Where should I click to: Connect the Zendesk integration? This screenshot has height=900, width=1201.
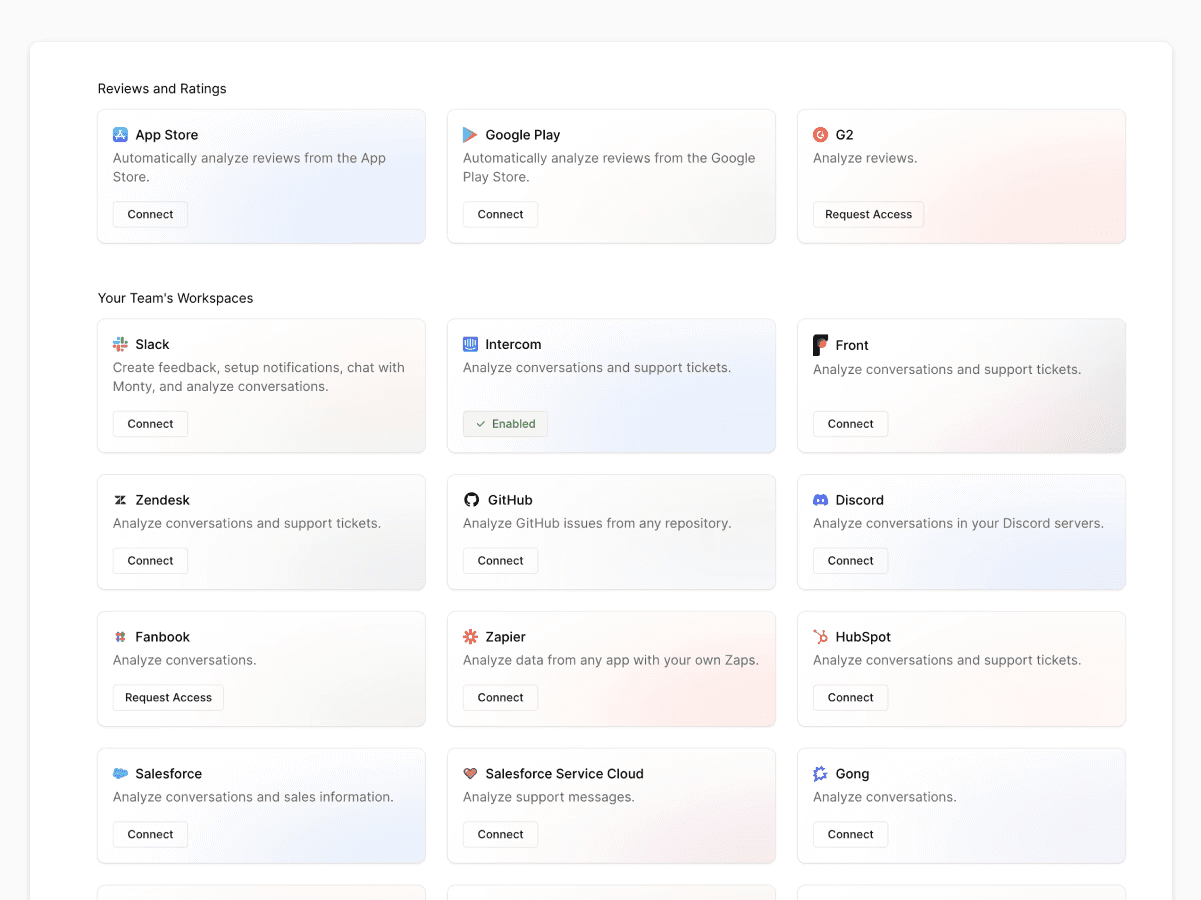coord(150,561)
